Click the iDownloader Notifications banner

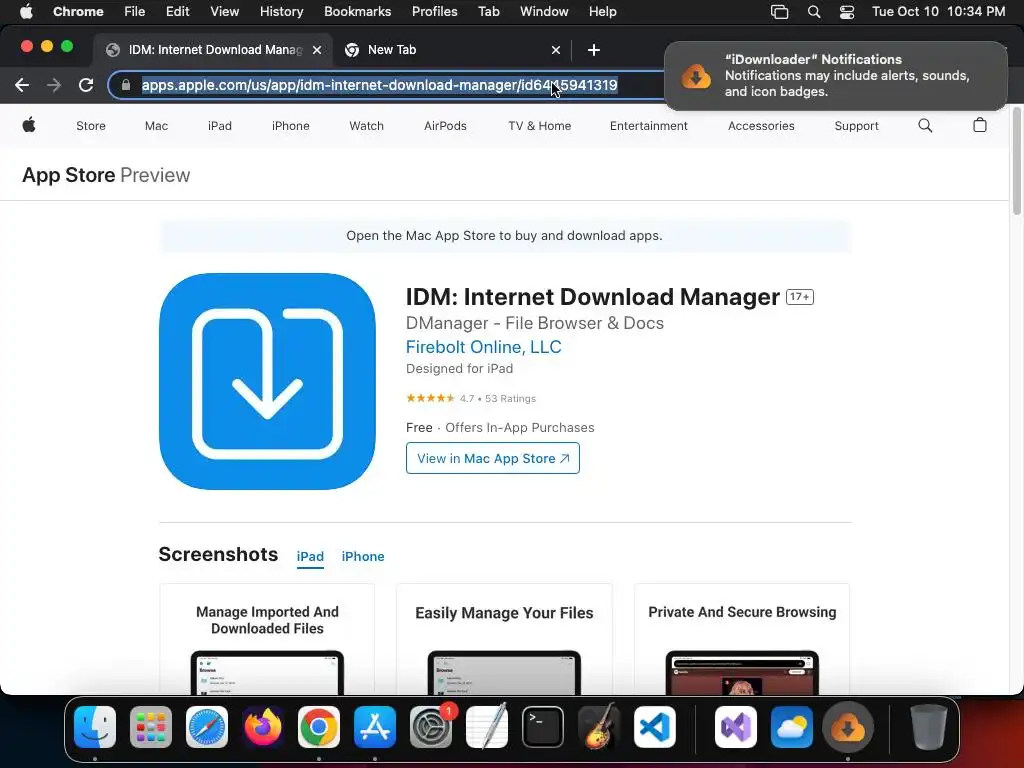click(x=835, y=76)
